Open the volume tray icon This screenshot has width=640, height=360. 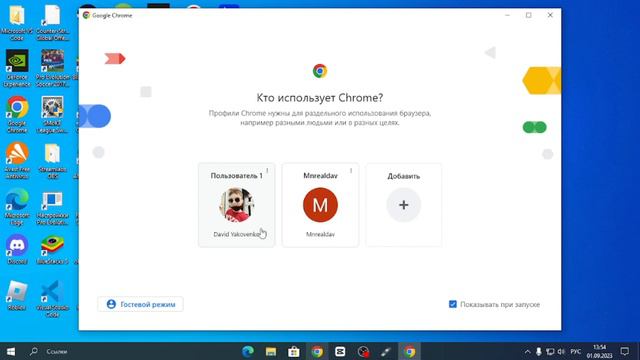point(562,351)
